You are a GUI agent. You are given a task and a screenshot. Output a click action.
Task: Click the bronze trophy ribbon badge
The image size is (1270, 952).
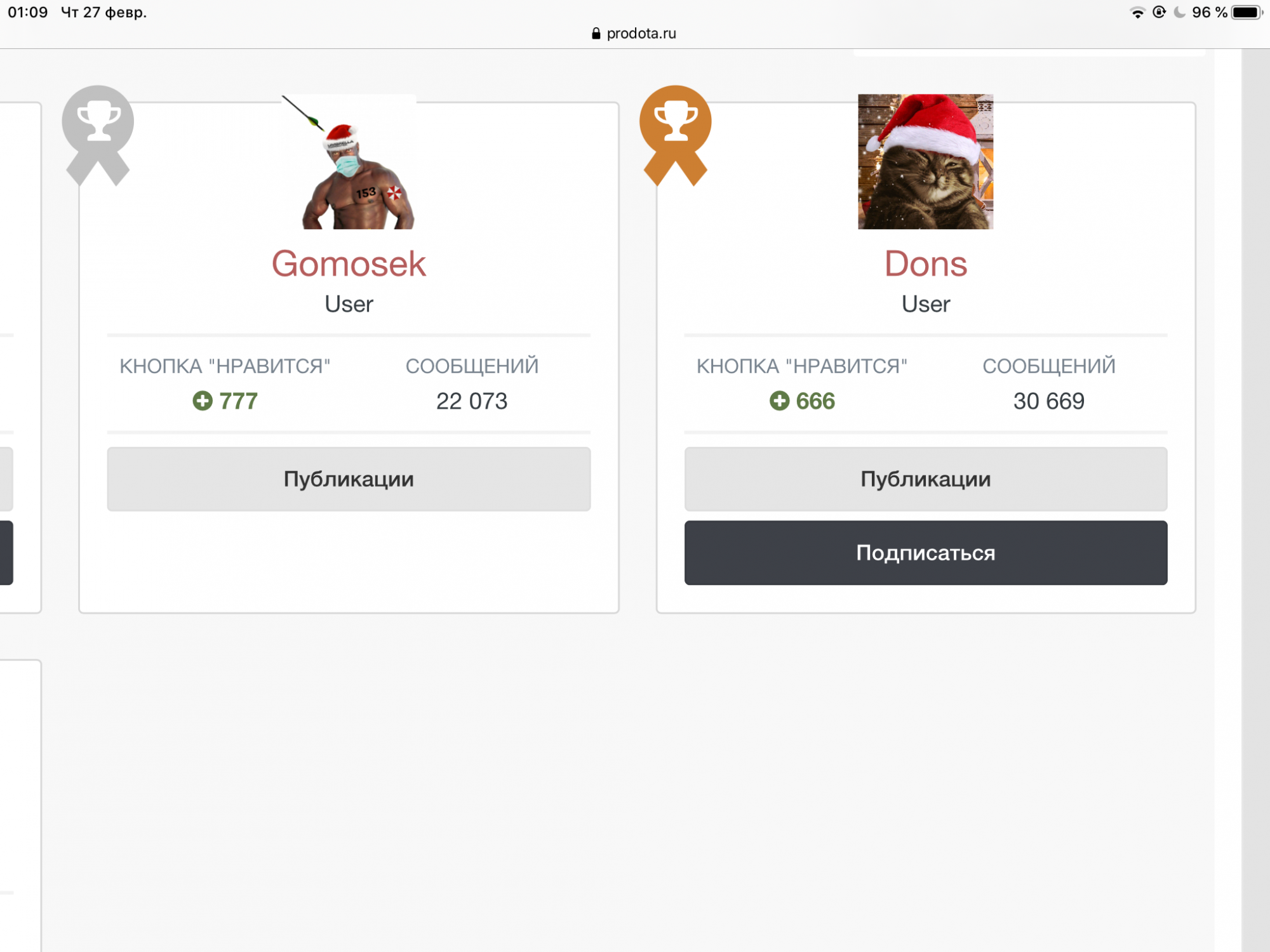tap(675, 132)
